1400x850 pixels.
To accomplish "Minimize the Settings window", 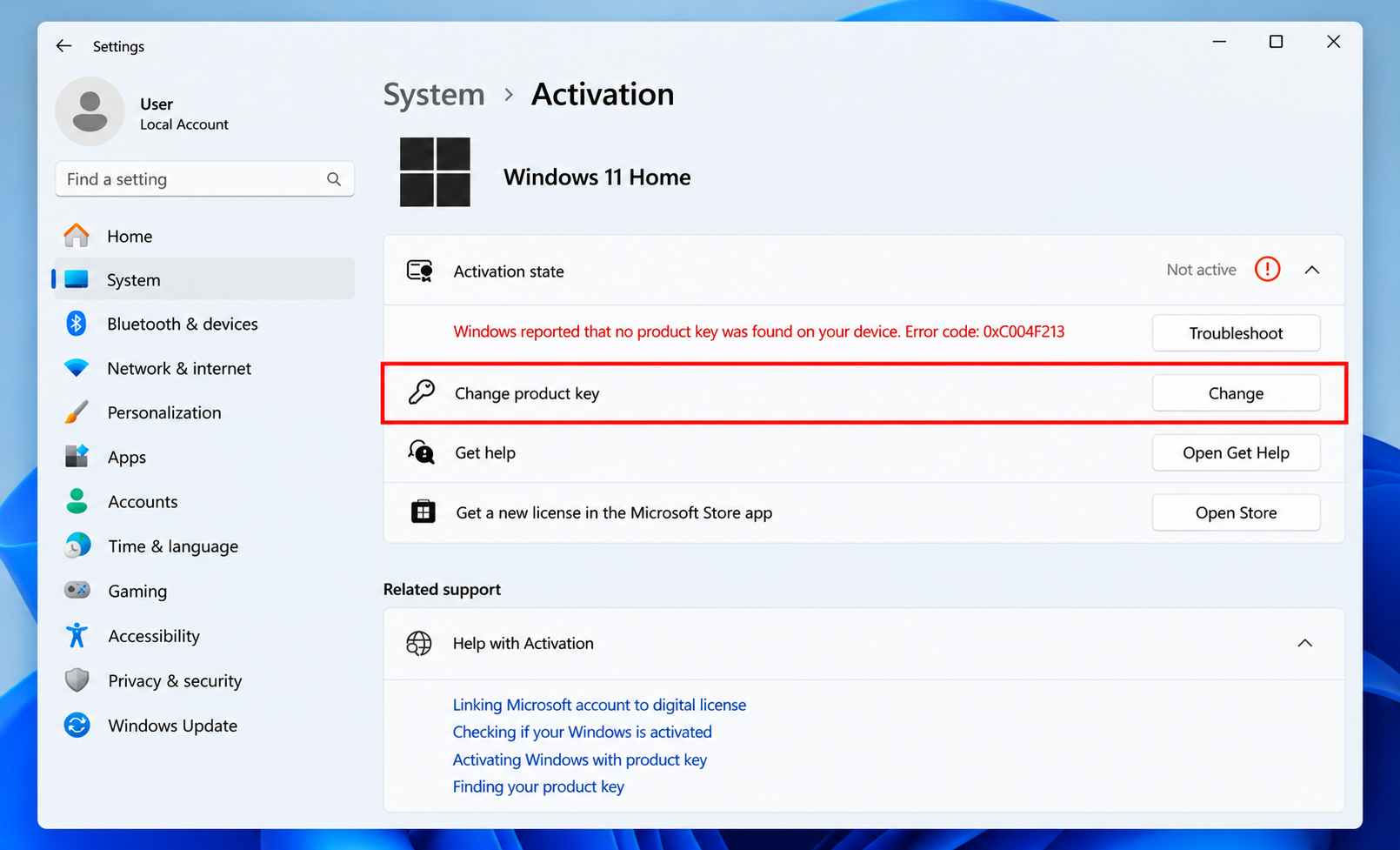I will pos(1219,42).
